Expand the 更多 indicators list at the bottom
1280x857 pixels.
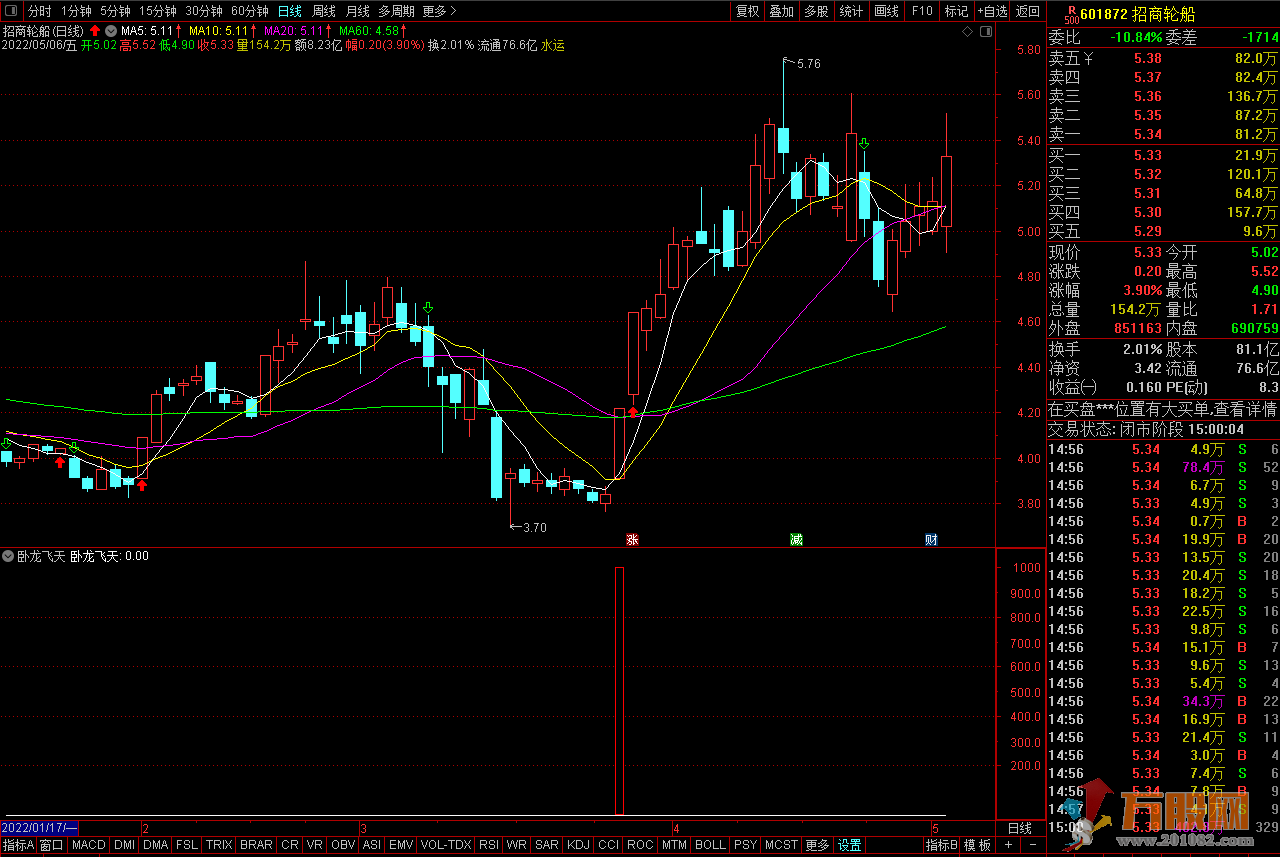pyautogui.click(x=817, y=845)
